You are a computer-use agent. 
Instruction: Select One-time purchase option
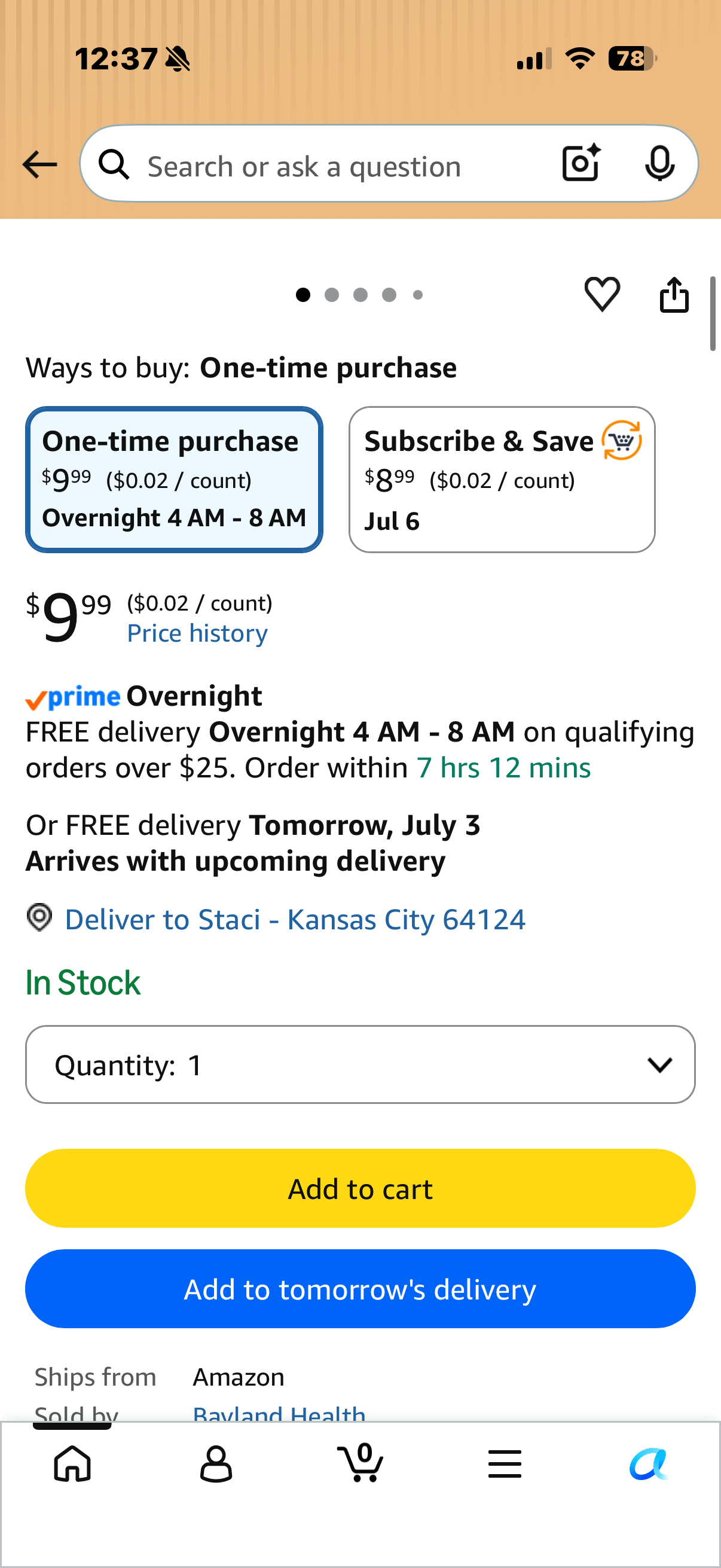pos(174,480)
